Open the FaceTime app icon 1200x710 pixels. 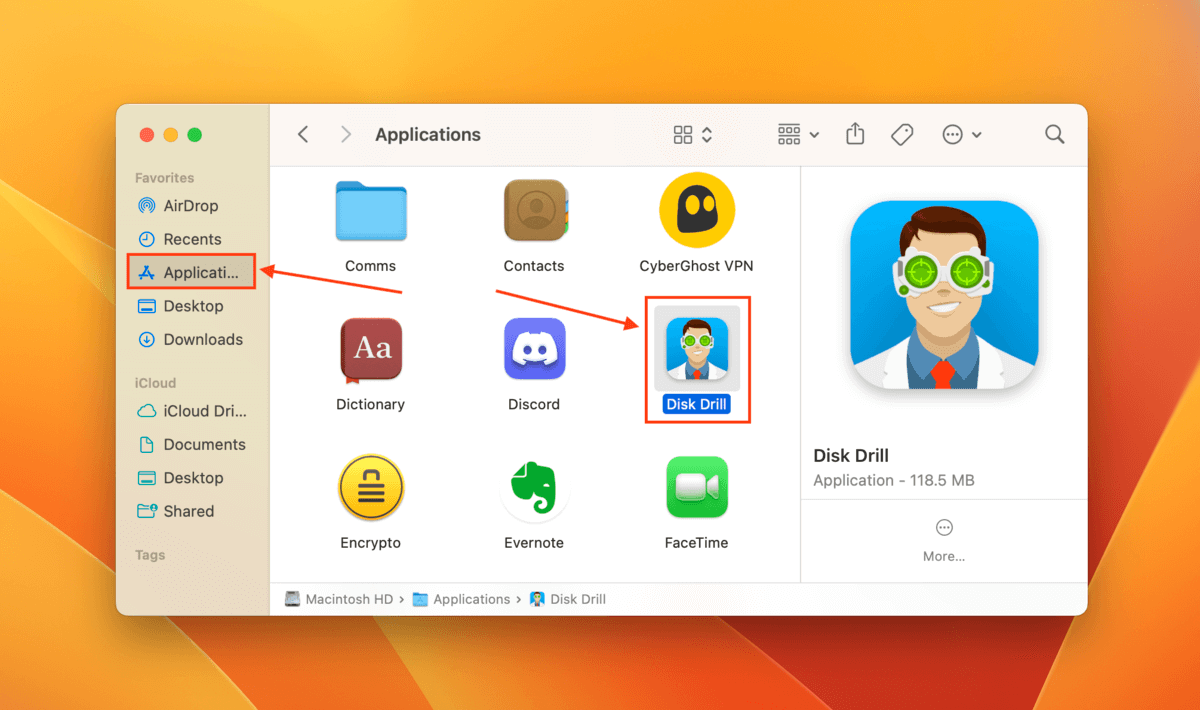coord(696,488)
